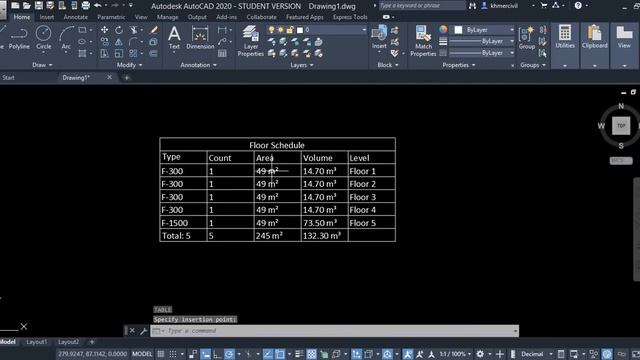Viewport: 640px width, 360px height.
Task: Open the Express Tools ribbon tab
Action: point(350,17)
